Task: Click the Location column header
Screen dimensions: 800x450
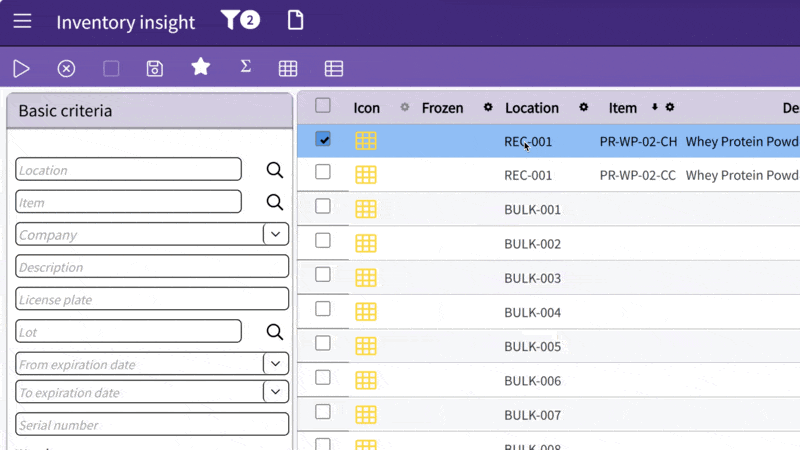Action: point(532,108)
